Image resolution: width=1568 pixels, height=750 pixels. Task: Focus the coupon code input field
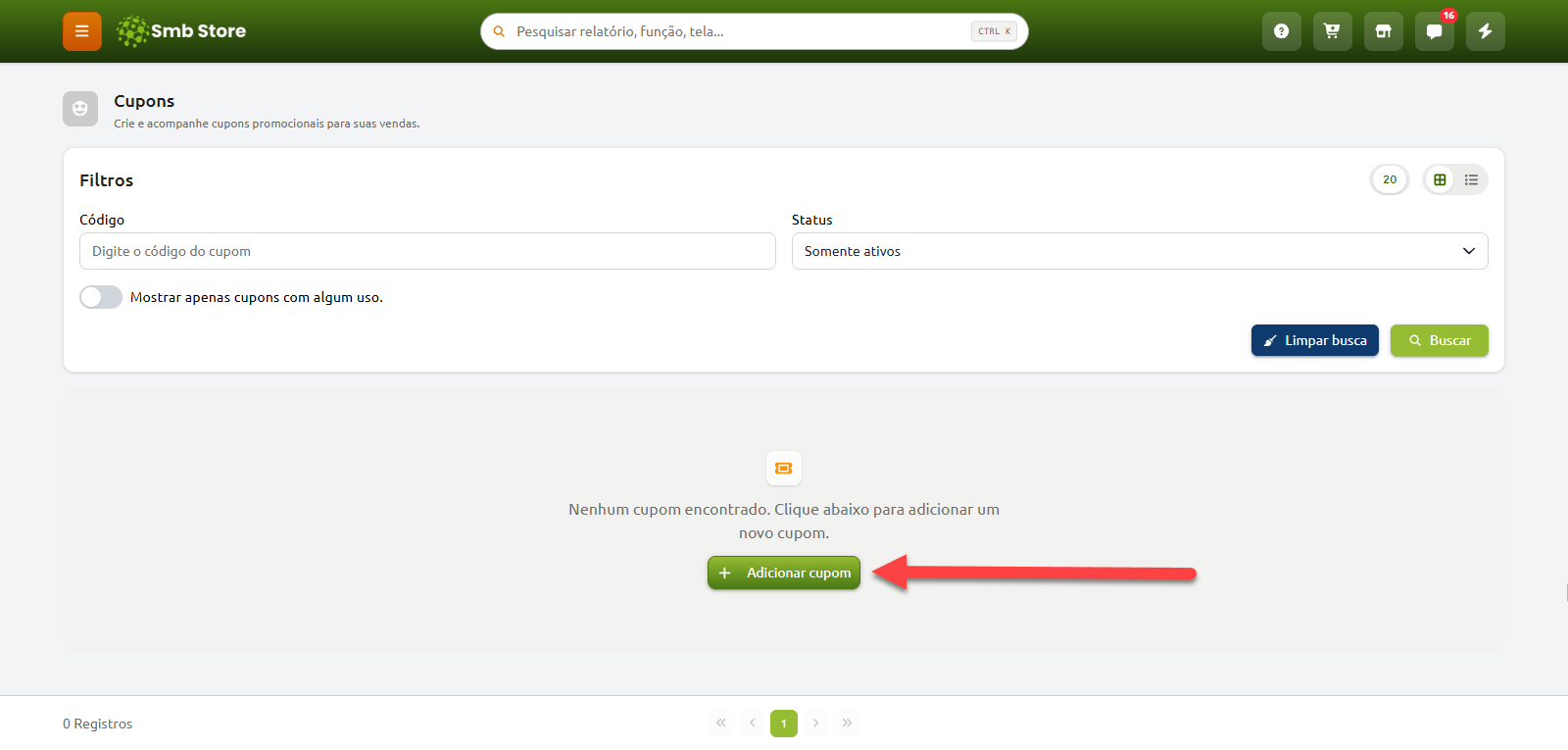pyautogui.click(x=427, y=251)
